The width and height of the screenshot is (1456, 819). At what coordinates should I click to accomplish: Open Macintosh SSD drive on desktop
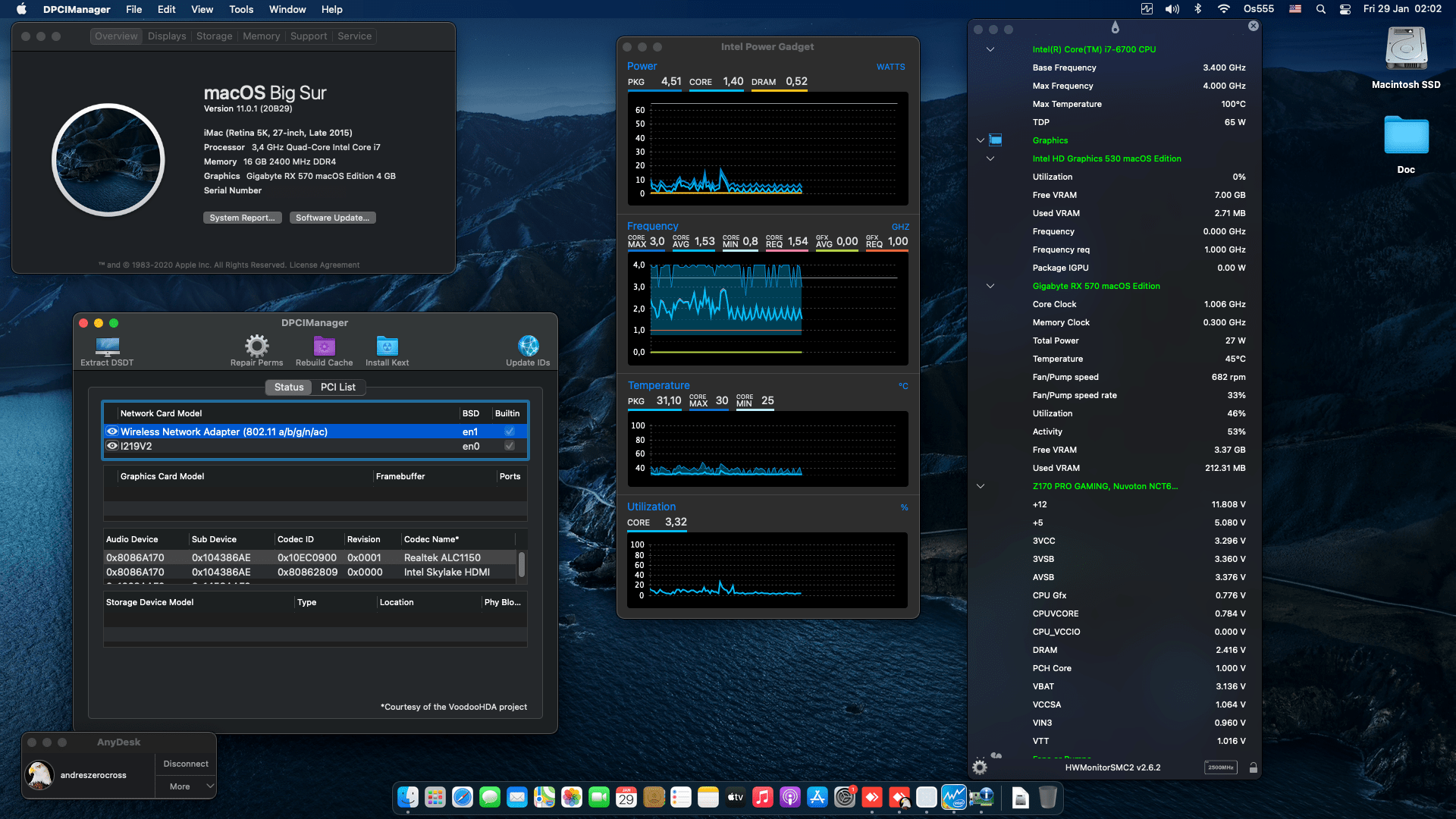1406,50
